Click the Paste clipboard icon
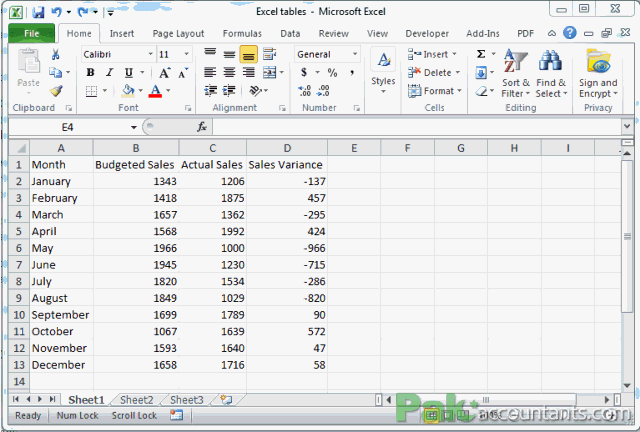Image resolution: width=640 pixels, height=432 pixels. click(x=29, y=62)
